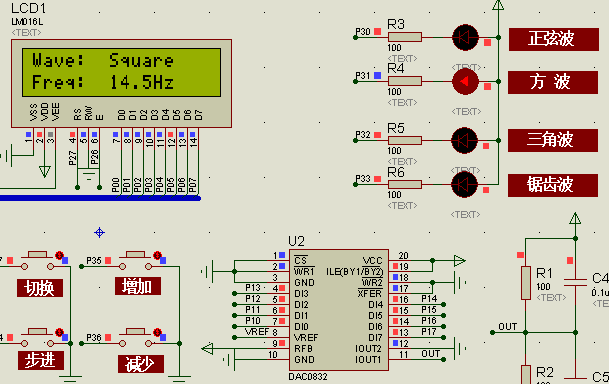Select the power terminal above R1
This screenshot has width=609, height=384.
pyautogui.click(x=575, y=219)
